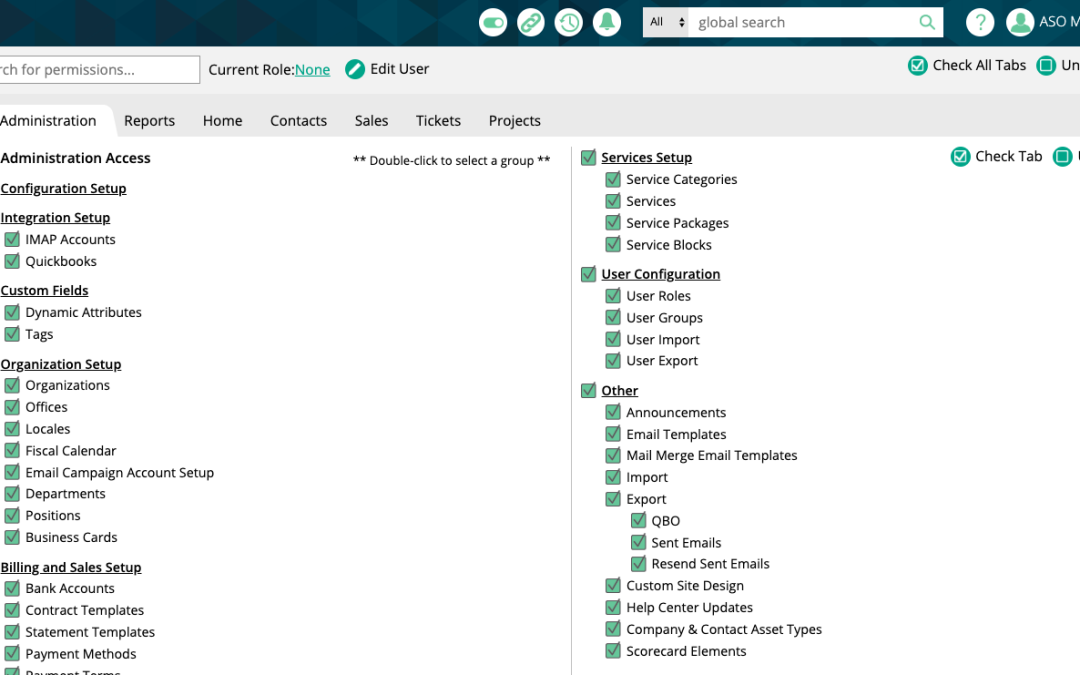Image resolution: width=1080 pixels, height=675 pixels.
Task: Click the Edit User label
Action: pyautogui.click(x=399, y=69)
